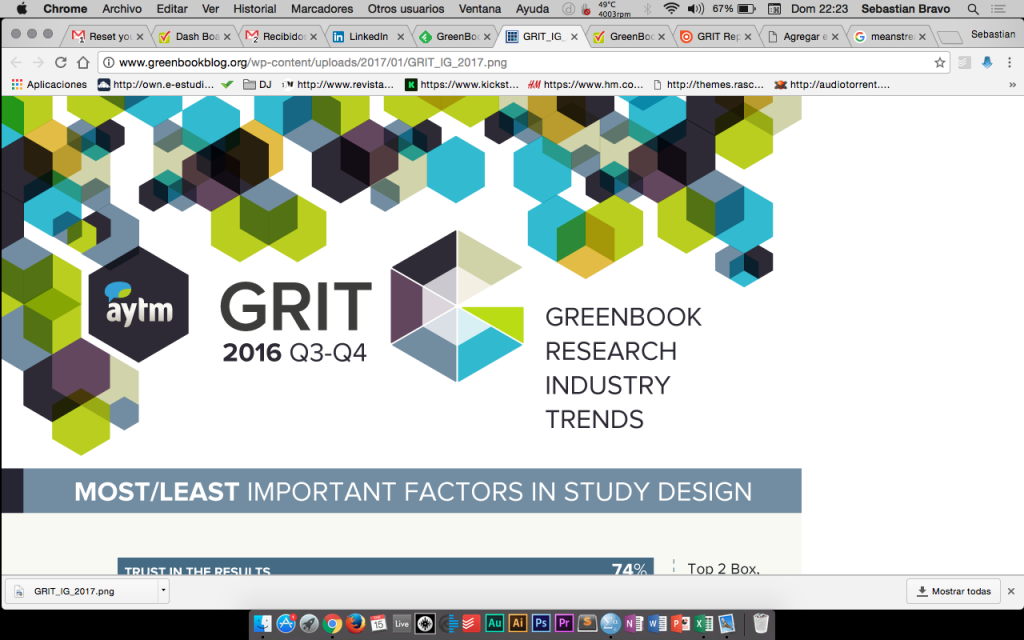Open Microsoft Word from the dock

click(x=657, y=624)
